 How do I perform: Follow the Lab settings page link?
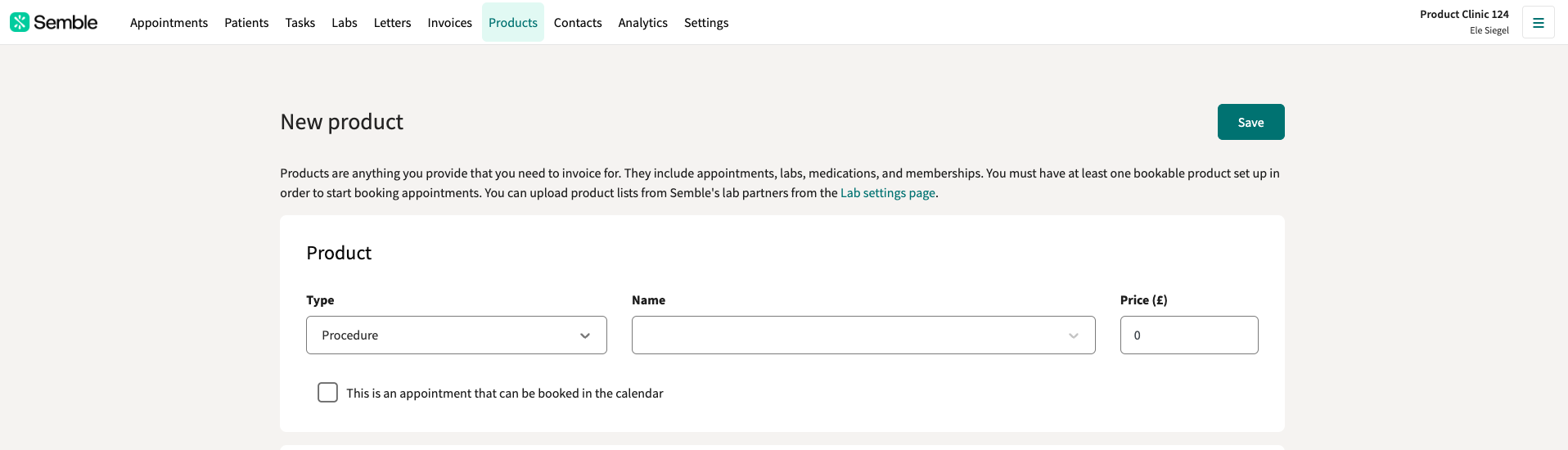point(887,193)
